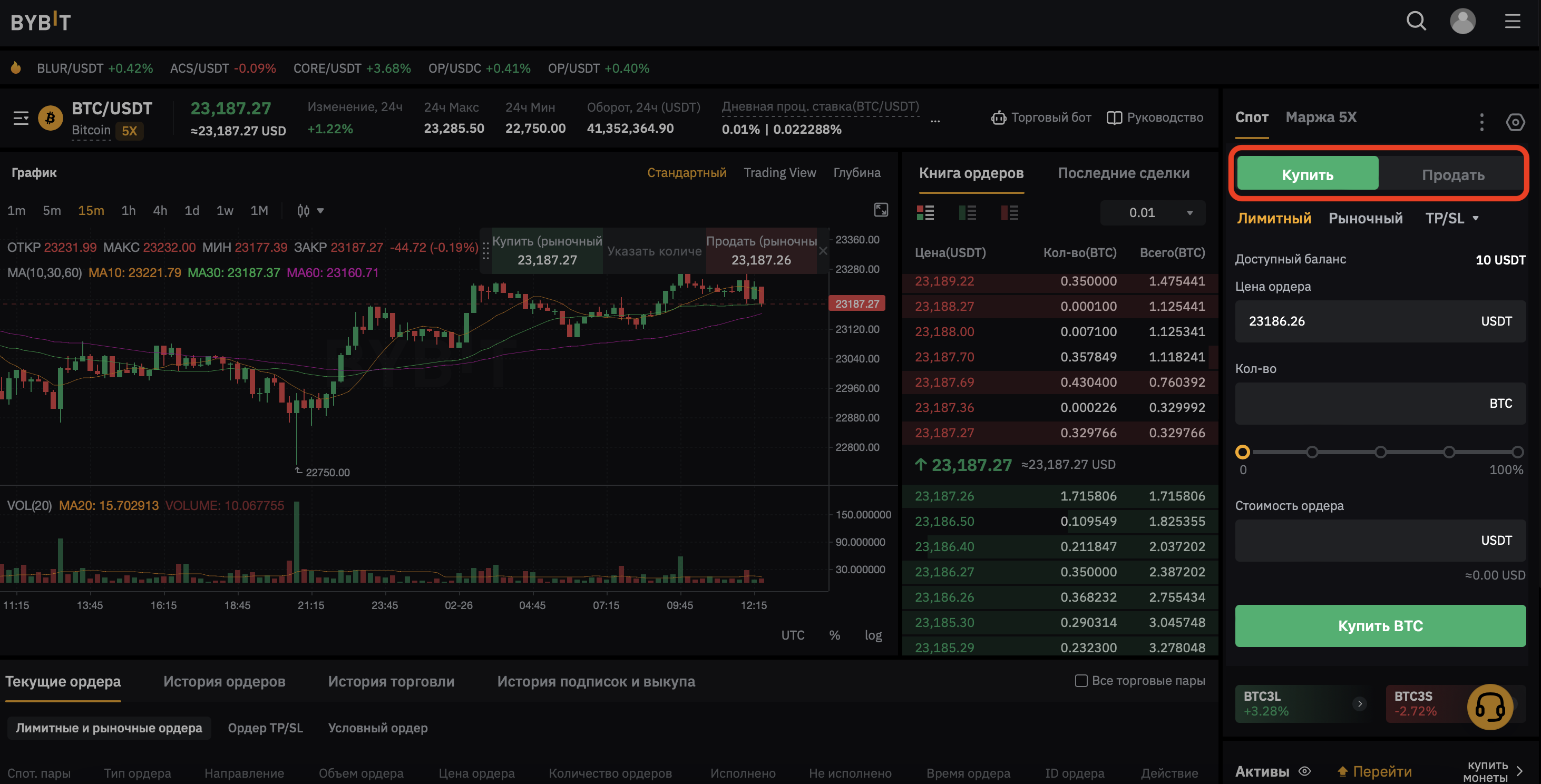Click the green 'Купить BTC' button
The height and width of the screenshot is (784, 1541).
[1380, 625]
